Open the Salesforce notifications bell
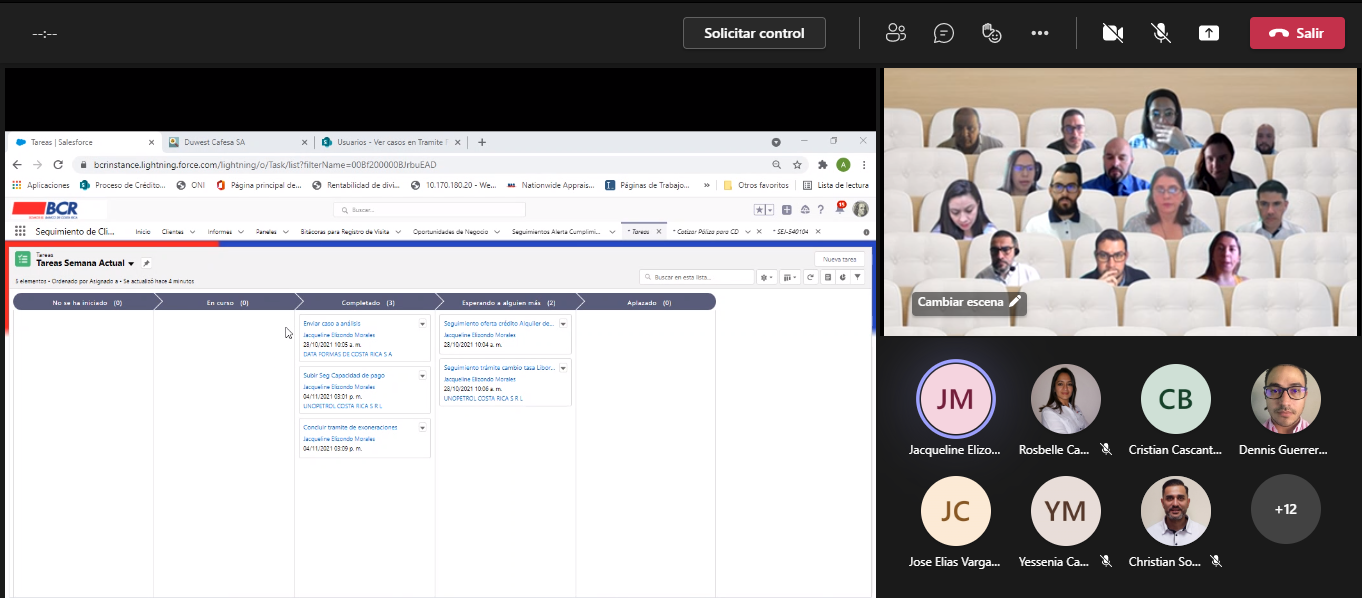 pyautogui.click(x=839, y=209)
